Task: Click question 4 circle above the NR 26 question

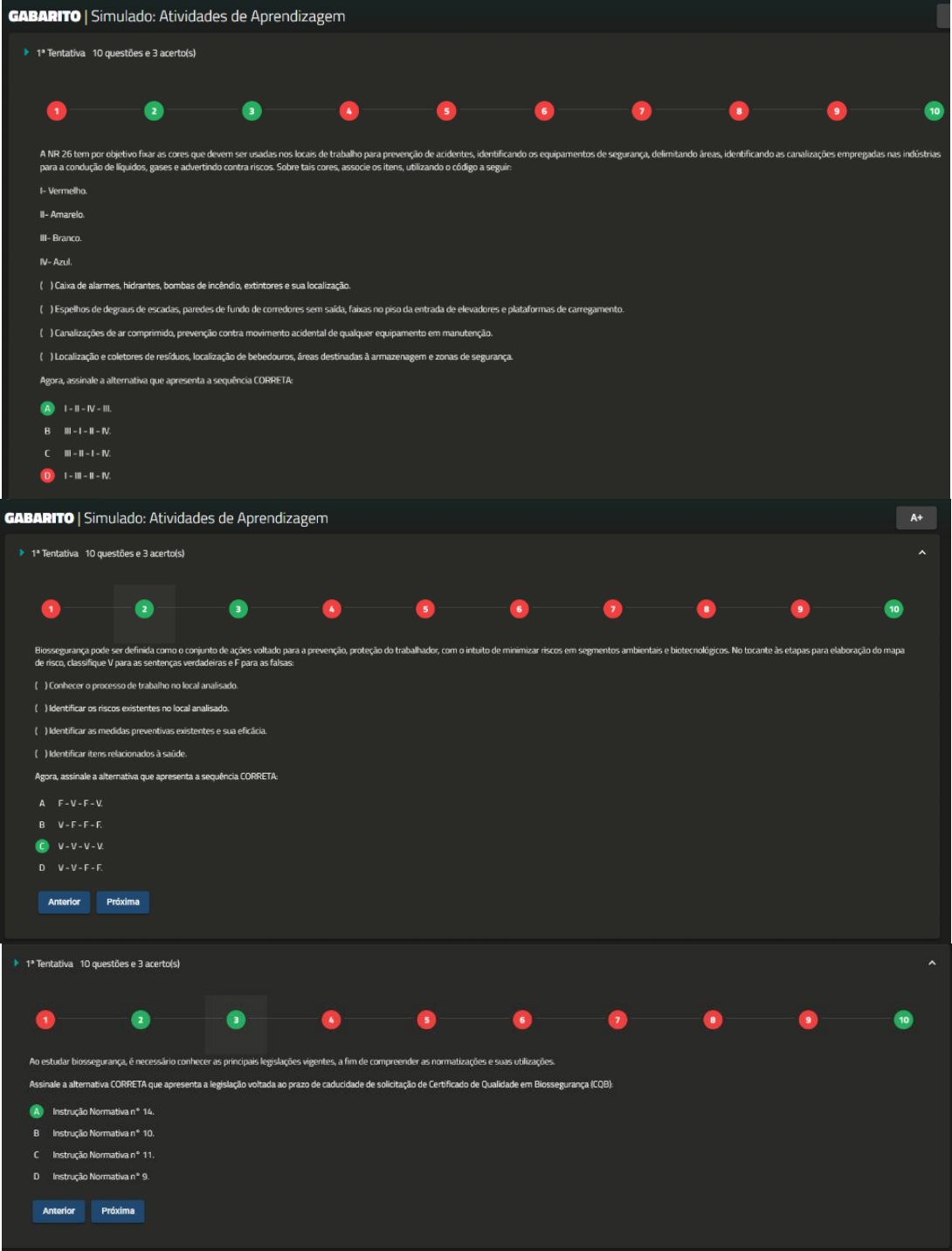Action: point(349,111)
